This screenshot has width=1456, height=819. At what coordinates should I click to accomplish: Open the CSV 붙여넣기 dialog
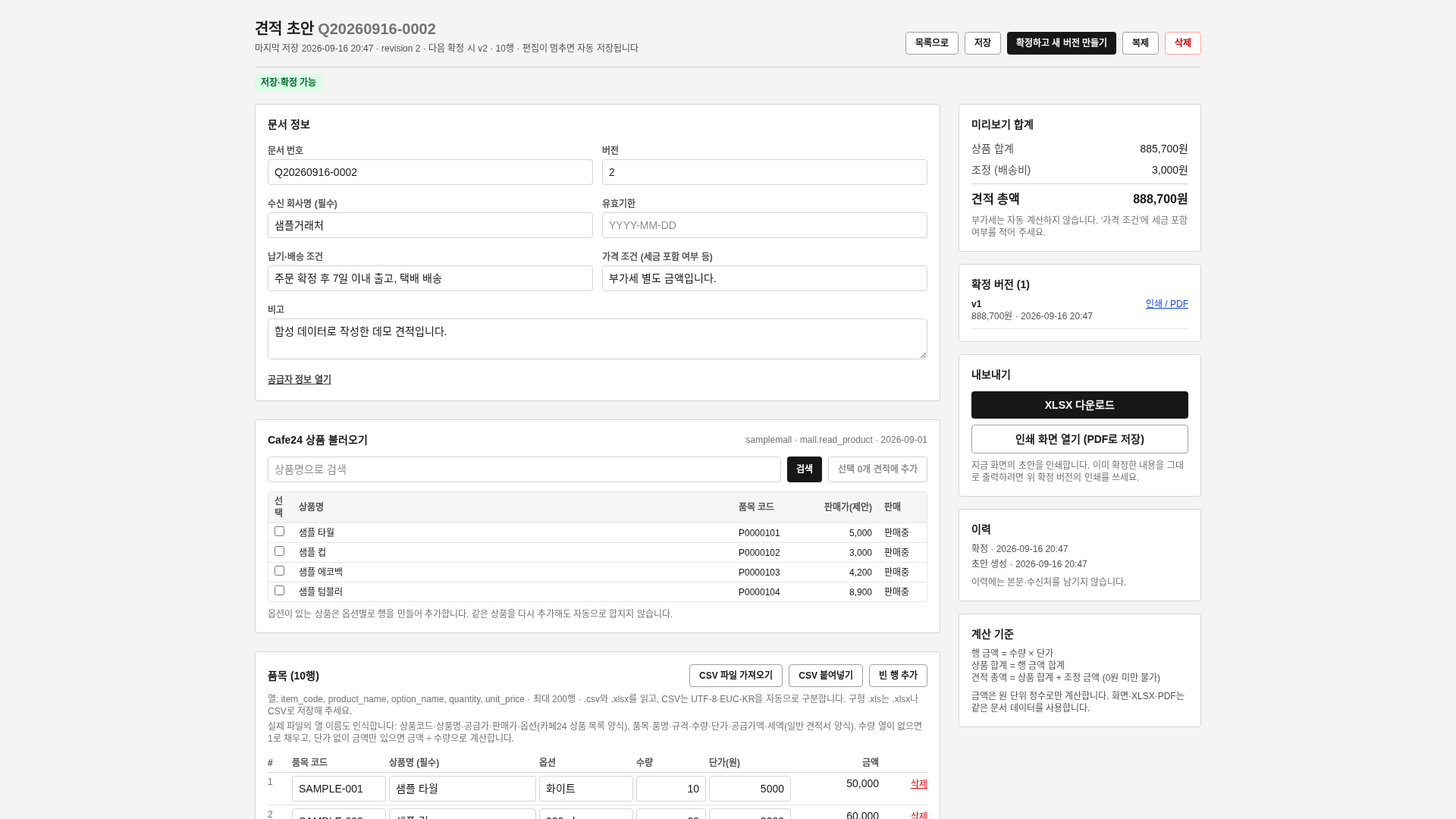[825, 676]
